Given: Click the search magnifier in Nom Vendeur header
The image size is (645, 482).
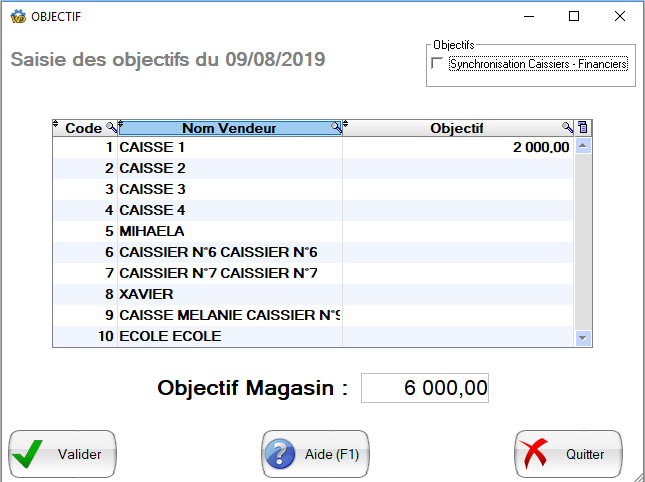Looking at the screenshot, I should coord(337,128).
